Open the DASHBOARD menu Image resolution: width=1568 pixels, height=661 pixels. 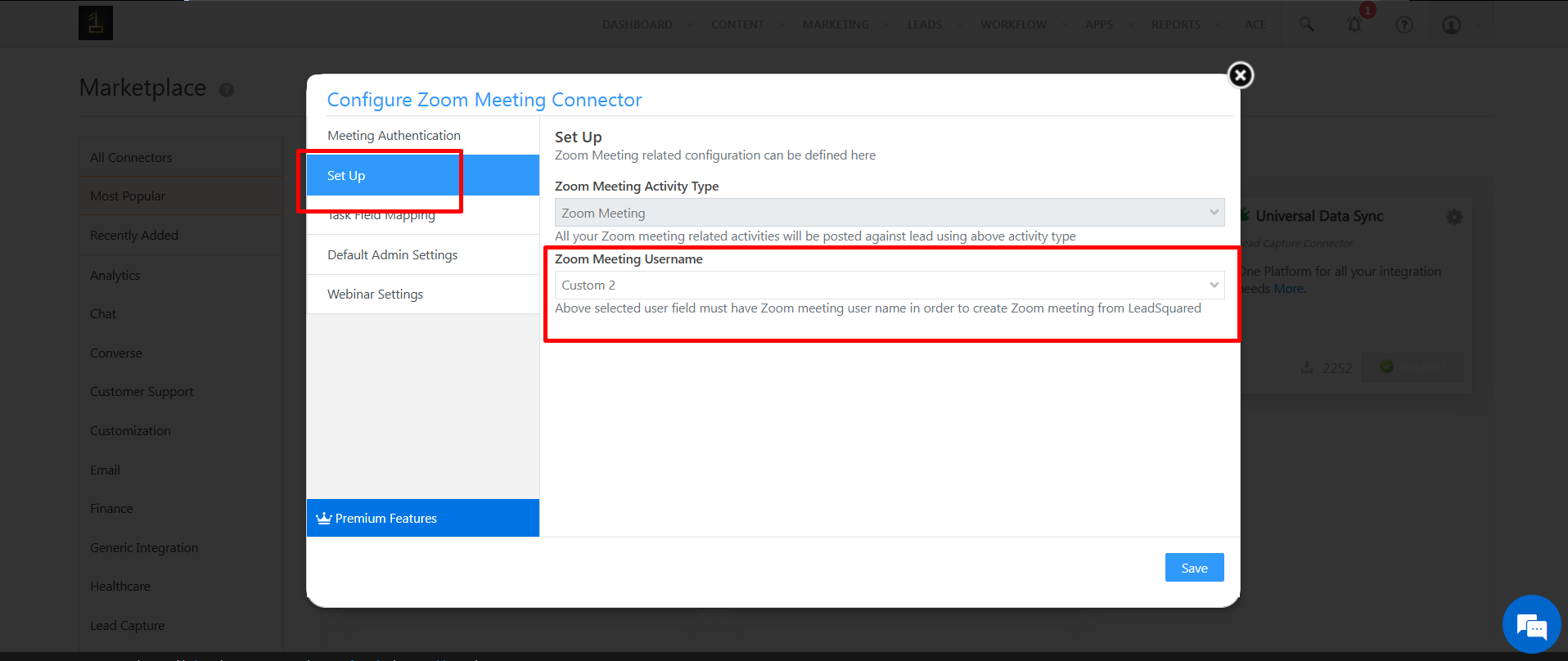638,25
